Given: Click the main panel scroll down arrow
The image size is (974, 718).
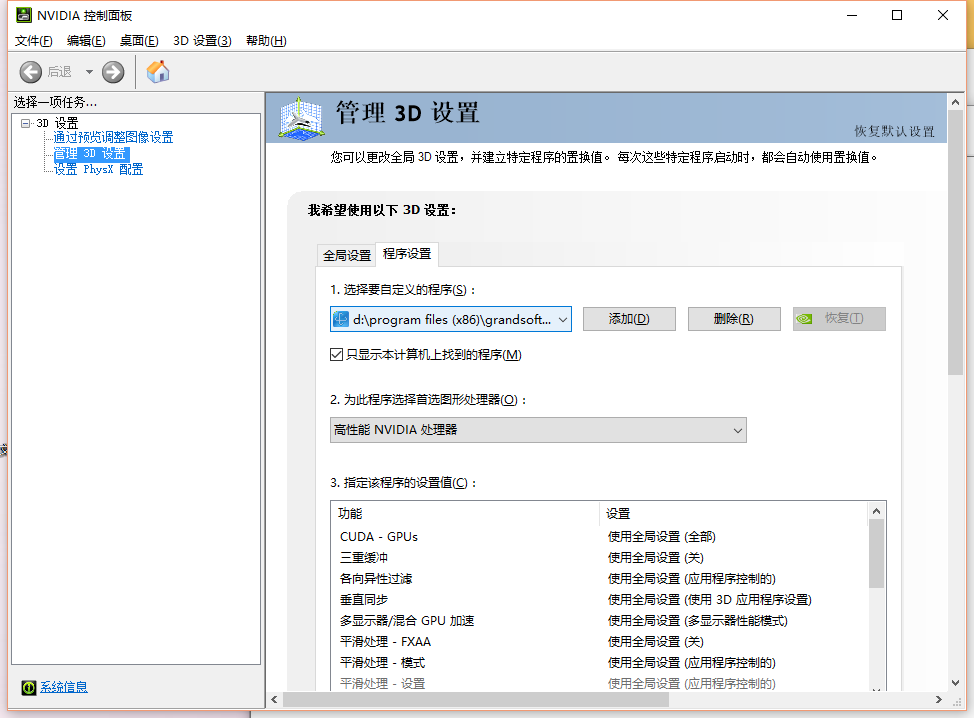Looking at the screenshot, I should [x=955, y=683].
